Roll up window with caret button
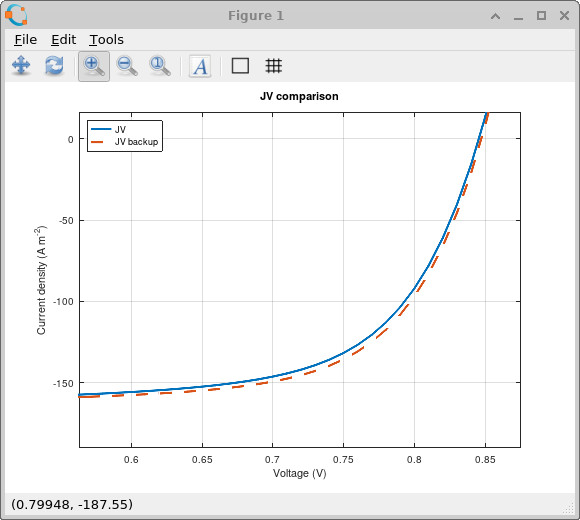This screenshot has width=580, height=520. (496, 16)
